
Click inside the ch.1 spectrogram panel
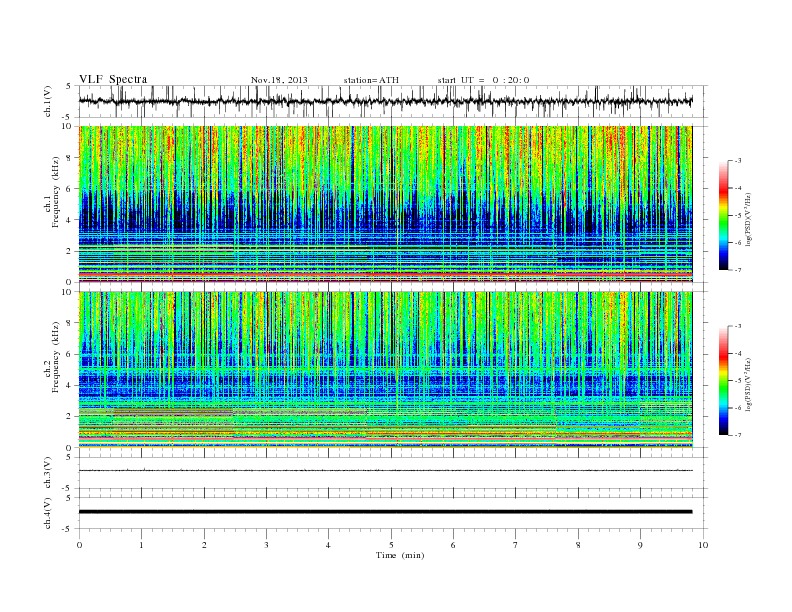click(x=385, y=204)
